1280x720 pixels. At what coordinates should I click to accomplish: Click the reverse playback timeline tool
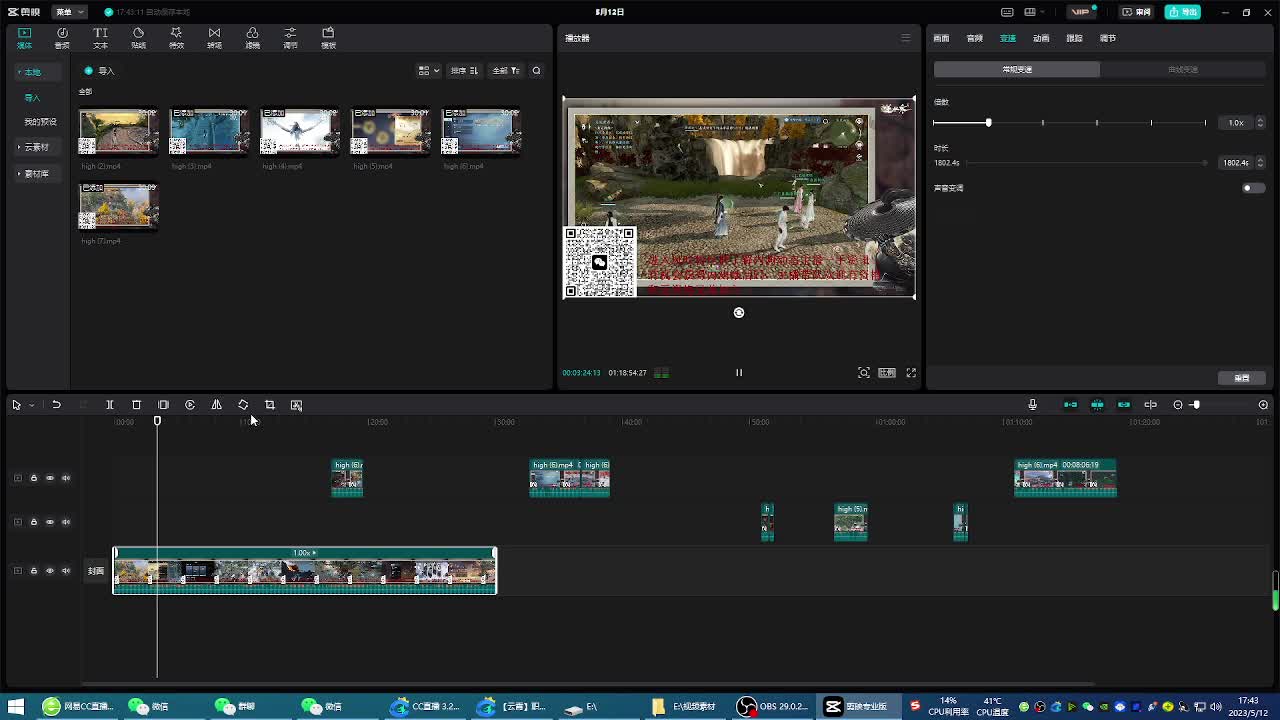[190, 405]
